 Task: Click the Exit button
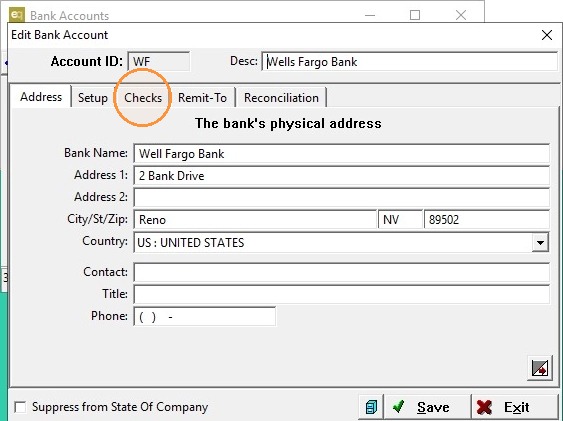click(514, 407)
